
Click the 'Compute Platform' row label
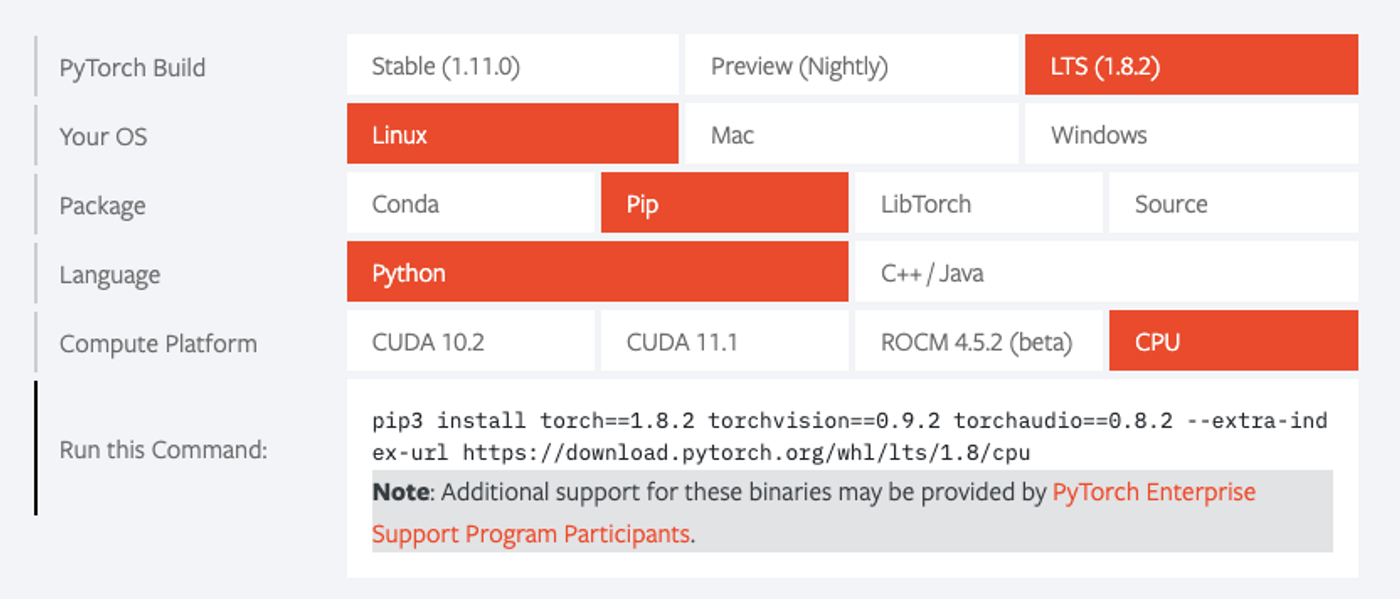point(158,343)
